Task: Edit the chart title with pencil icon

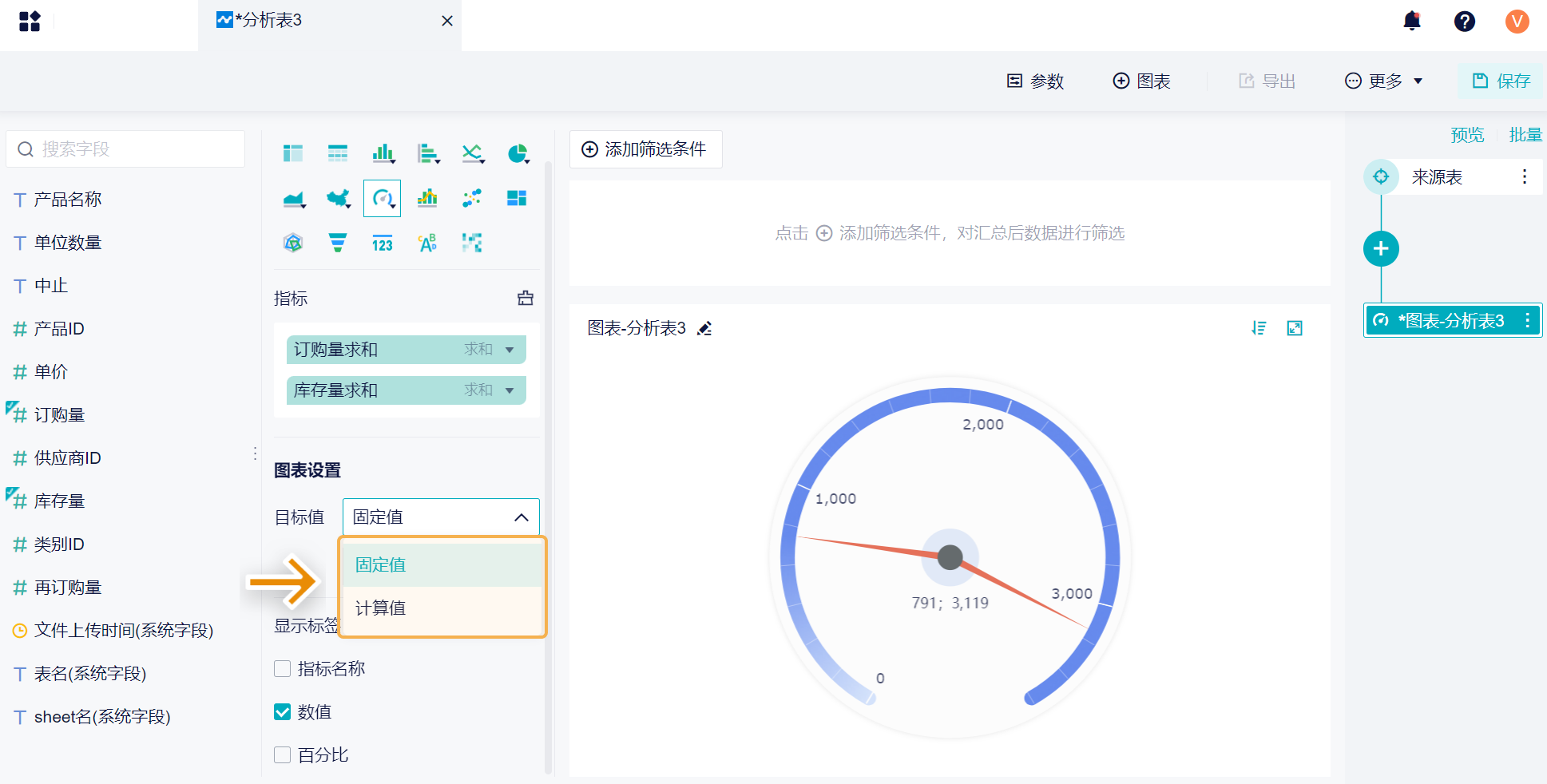Action: coord(704,328)
